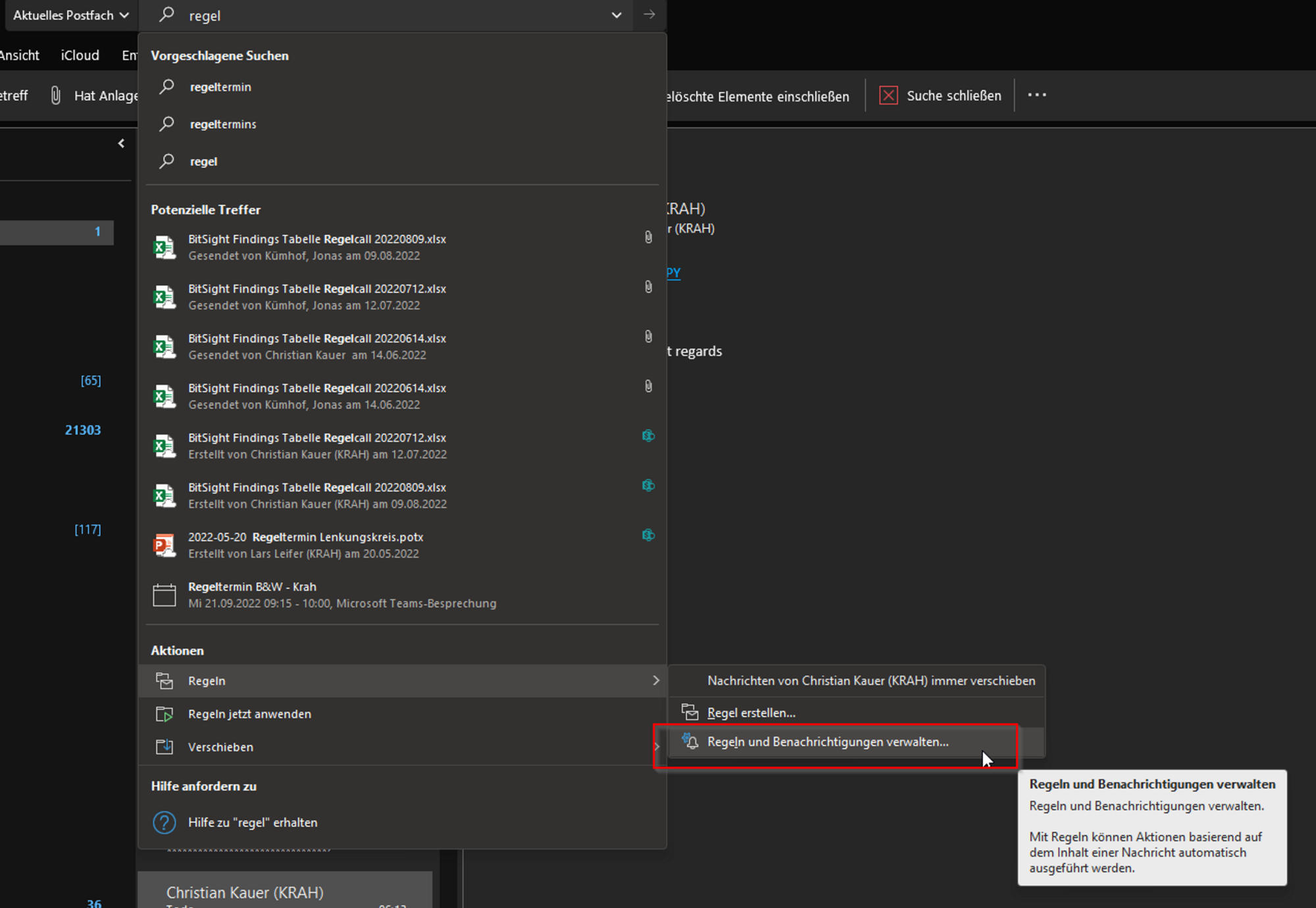
Task: Click the search go arrow button
Action: pyautogui.click(x=649, y=14)
